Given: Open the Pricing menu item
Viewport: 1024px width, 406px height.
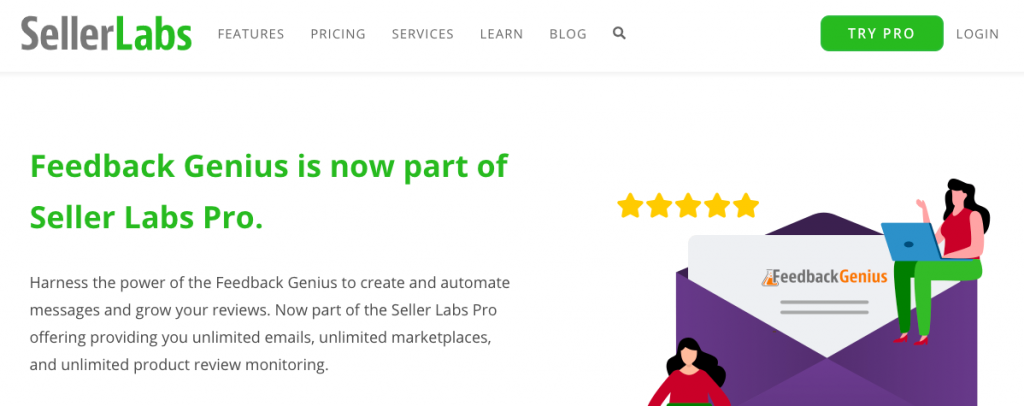Looking at the screenshot, I should [338, 34].
